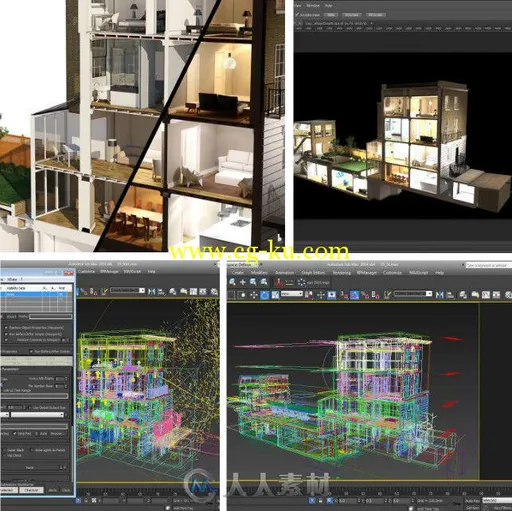This screenshot has height=511, width=512.
Task: Click the Fit Screen button in top-right window
Action: pyautogui.click(x=351, y=15)
